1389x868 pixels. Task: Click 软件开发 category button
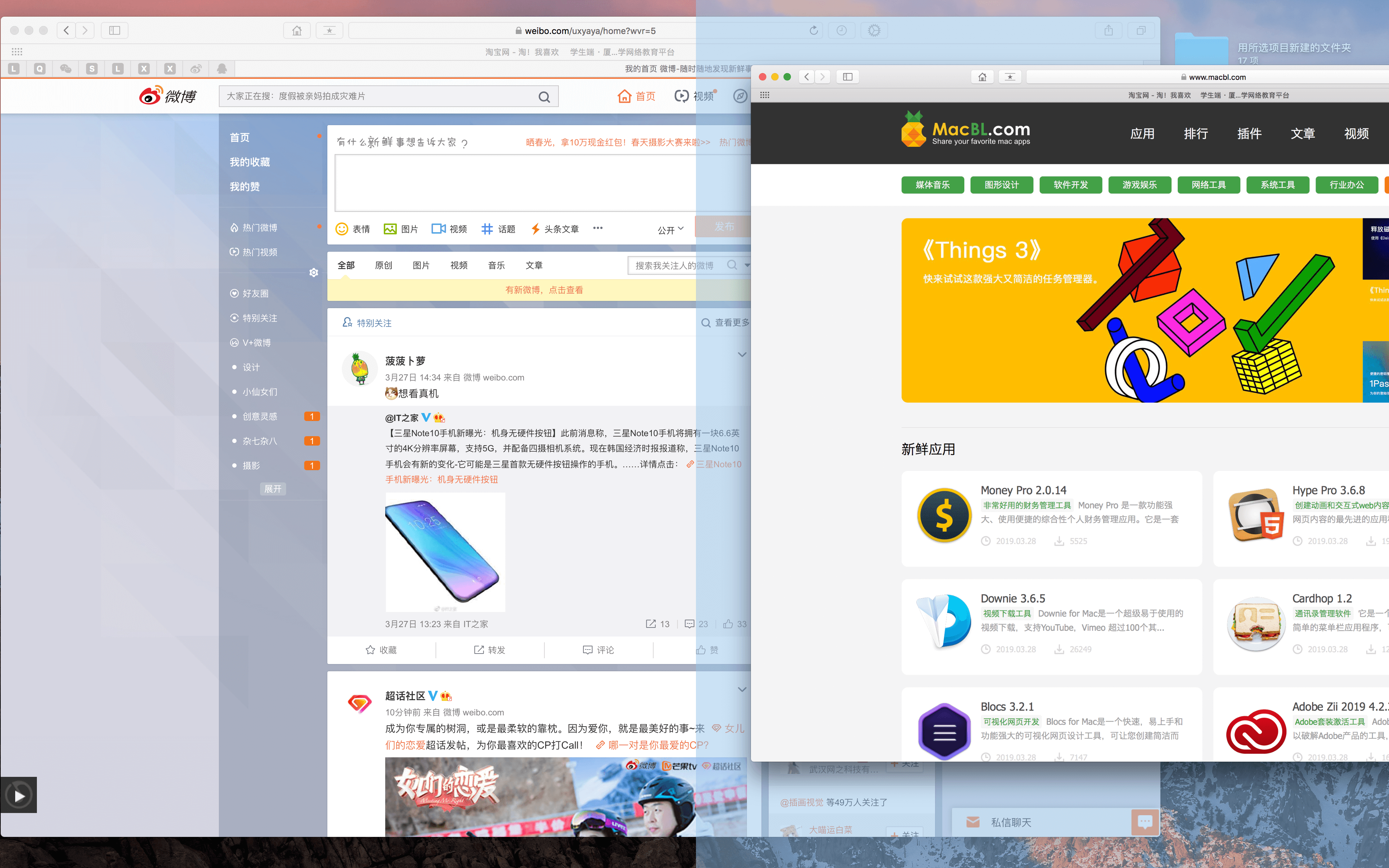tap(1070, 185)
